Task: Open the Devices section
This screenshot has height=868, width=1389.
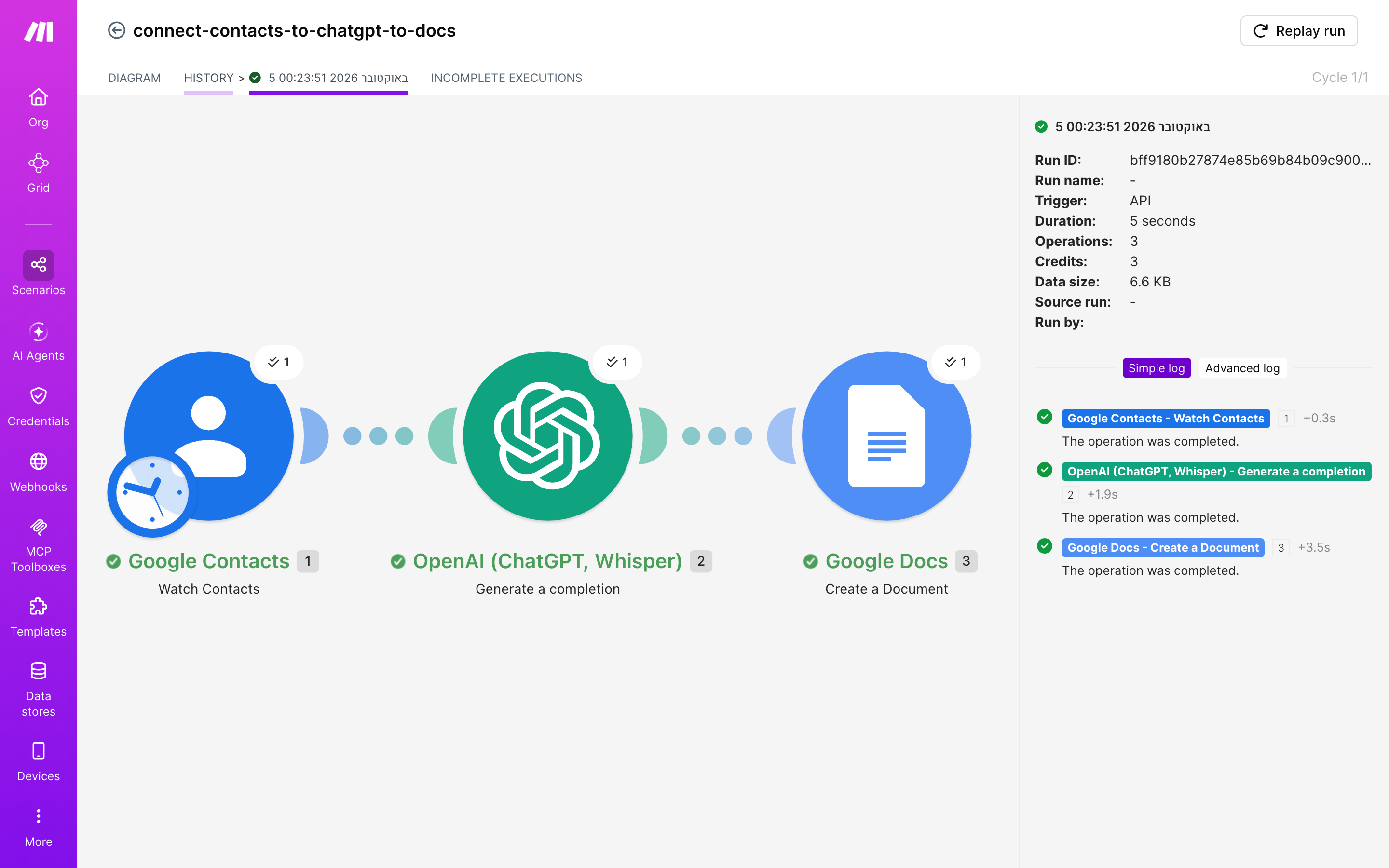Action: (39, 761)
